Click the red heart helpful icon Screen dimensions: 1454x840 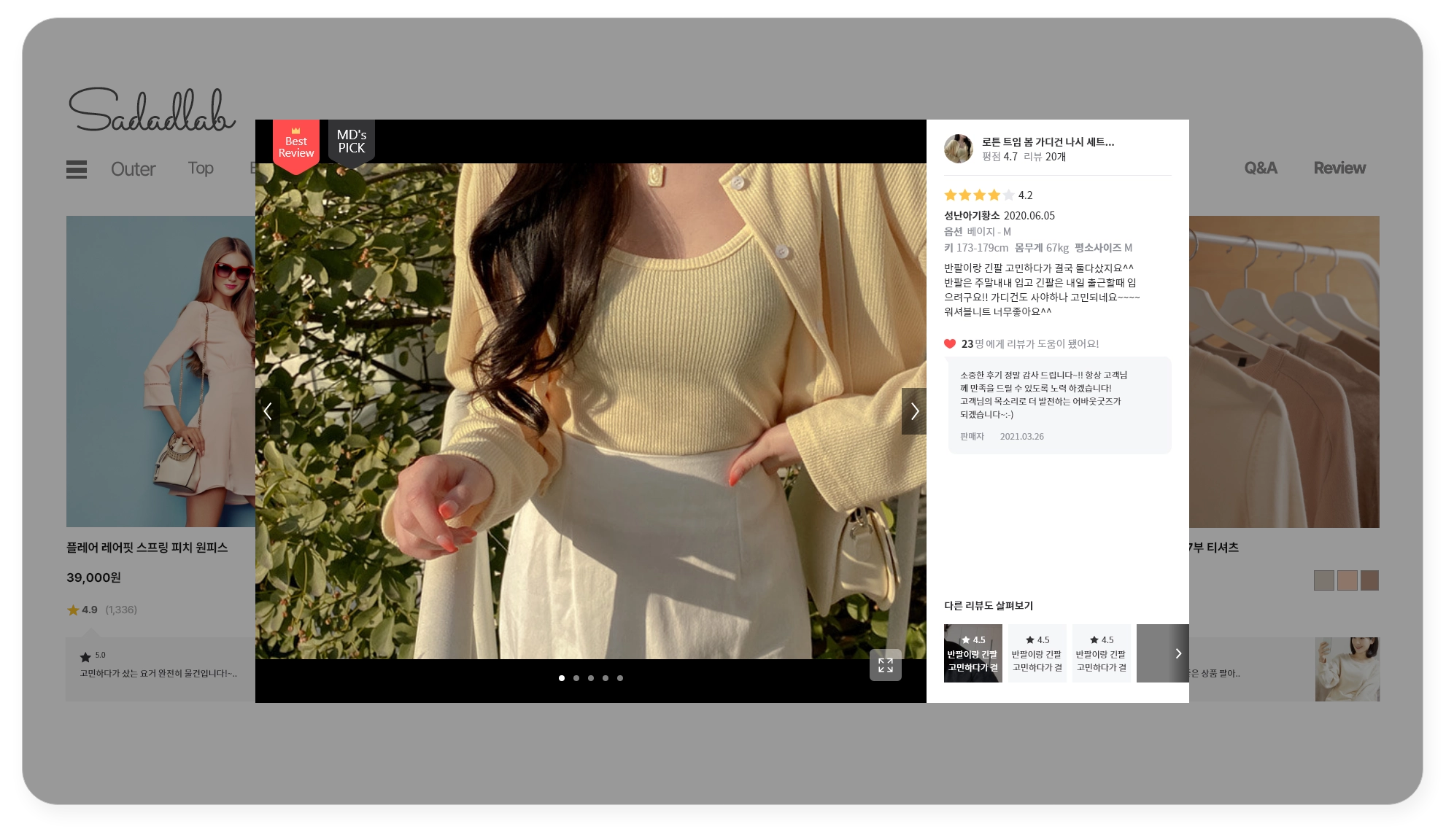click(949, 344)
